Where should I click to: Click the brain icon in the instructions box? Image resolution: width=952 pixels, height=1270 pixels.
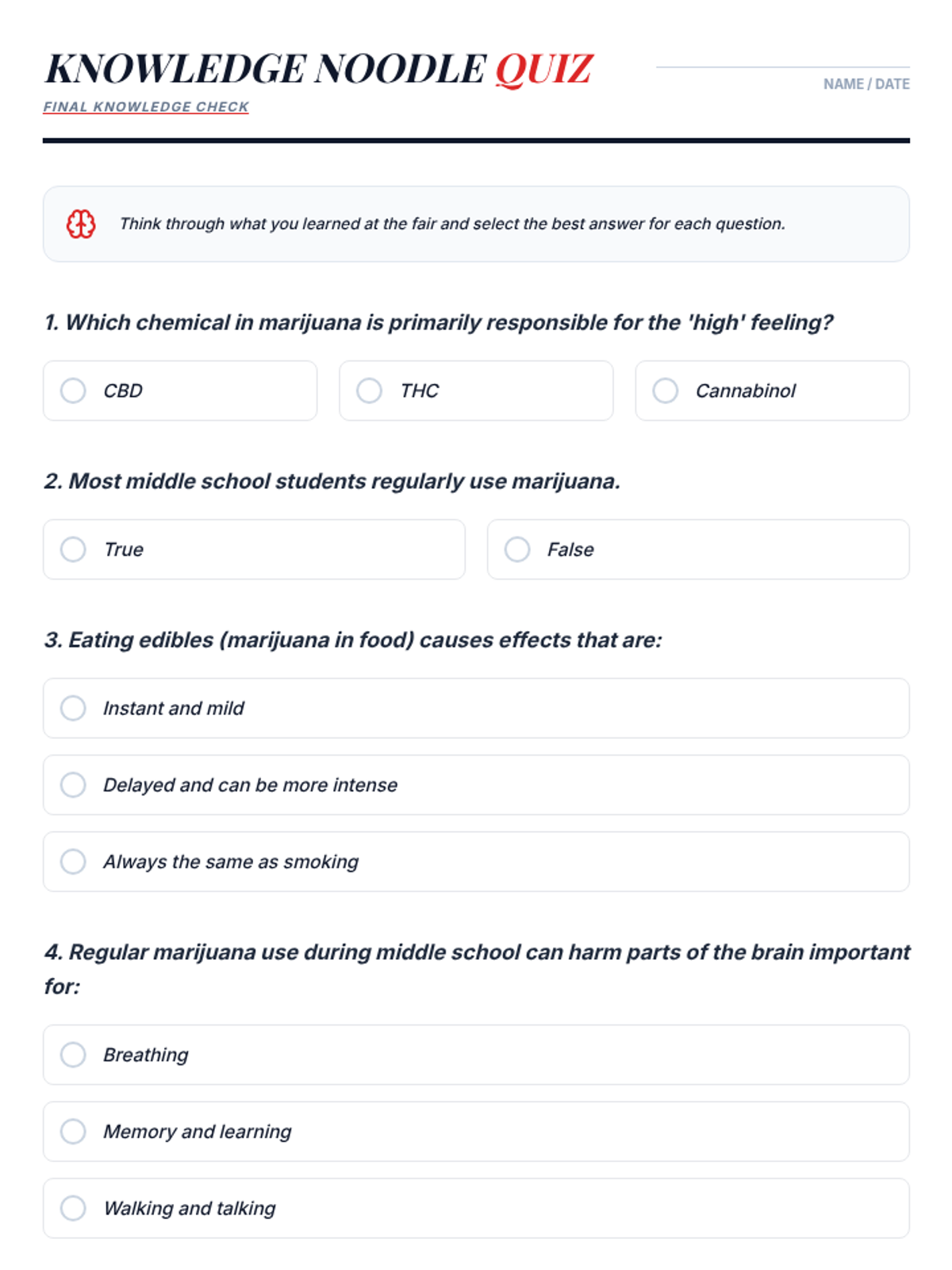(80, 224)
